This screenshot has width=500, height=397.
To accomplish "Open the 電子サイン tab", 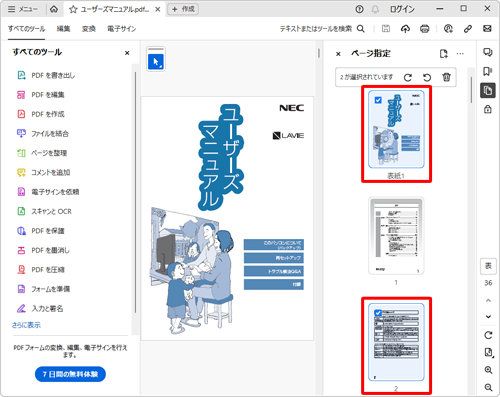I will (121, 29).
